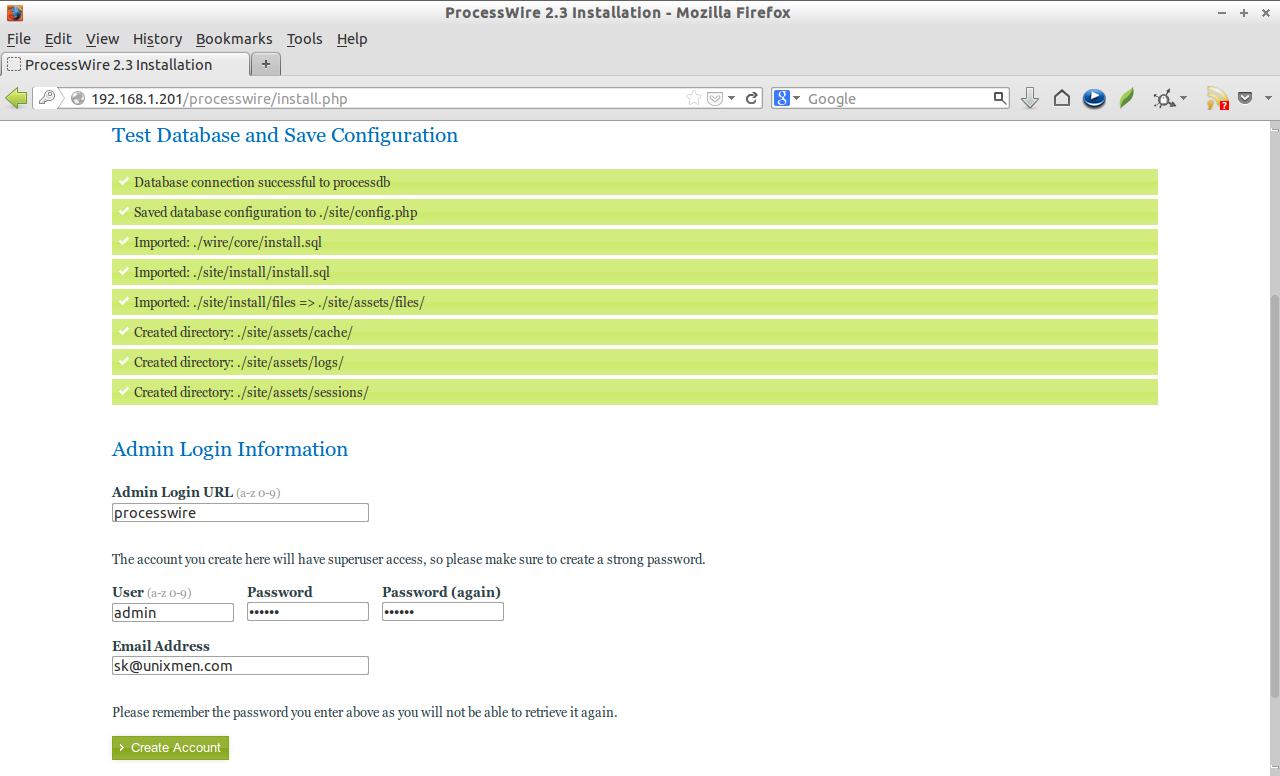This screenshot has height=776, width=1280.
Task: Open the File menu
Action: pyautogui.click(x=19, y=39)
